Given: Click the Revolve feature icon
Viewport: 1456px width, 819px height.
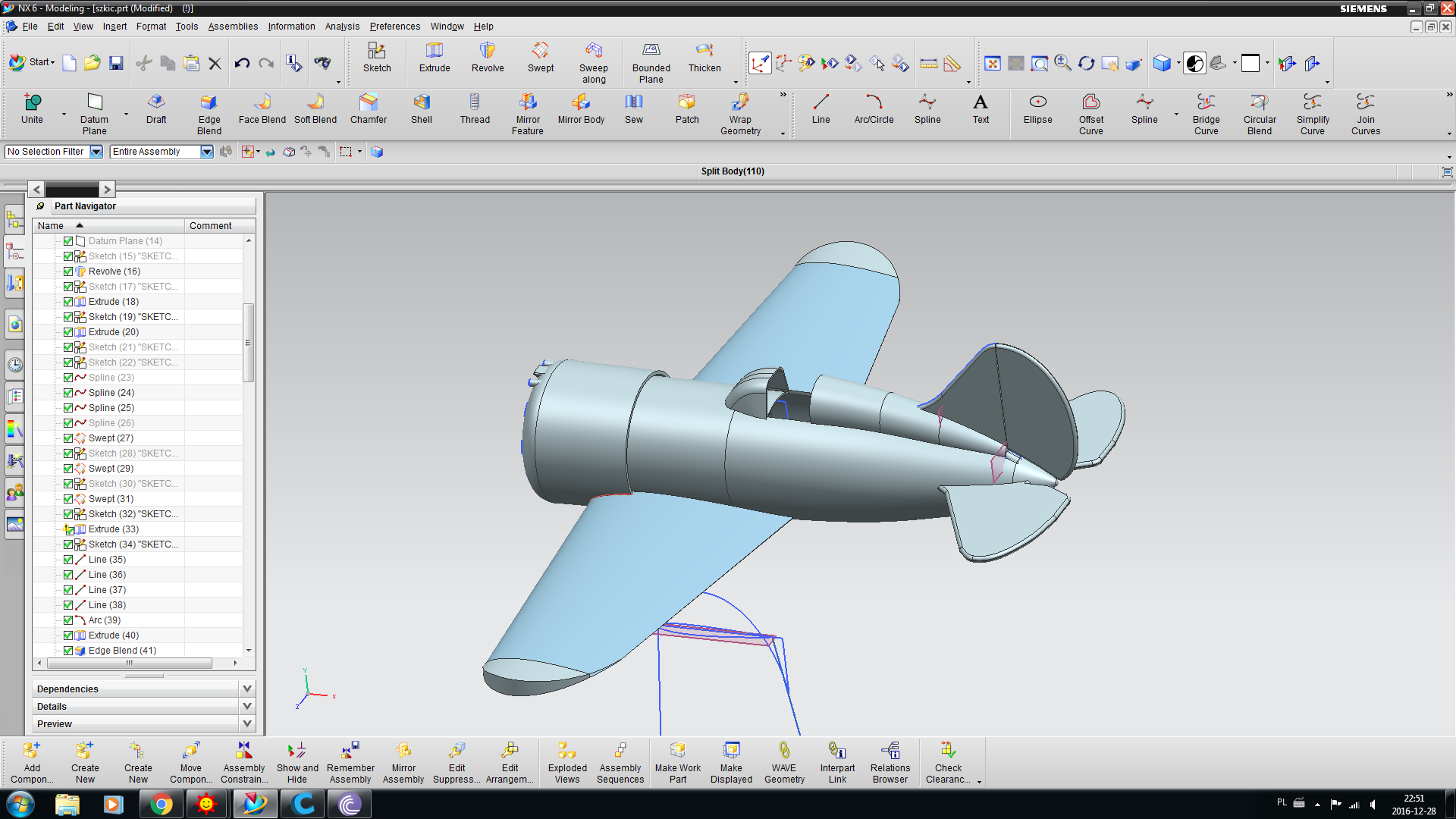Looking at the screenshot, I should tap(487, 52).
